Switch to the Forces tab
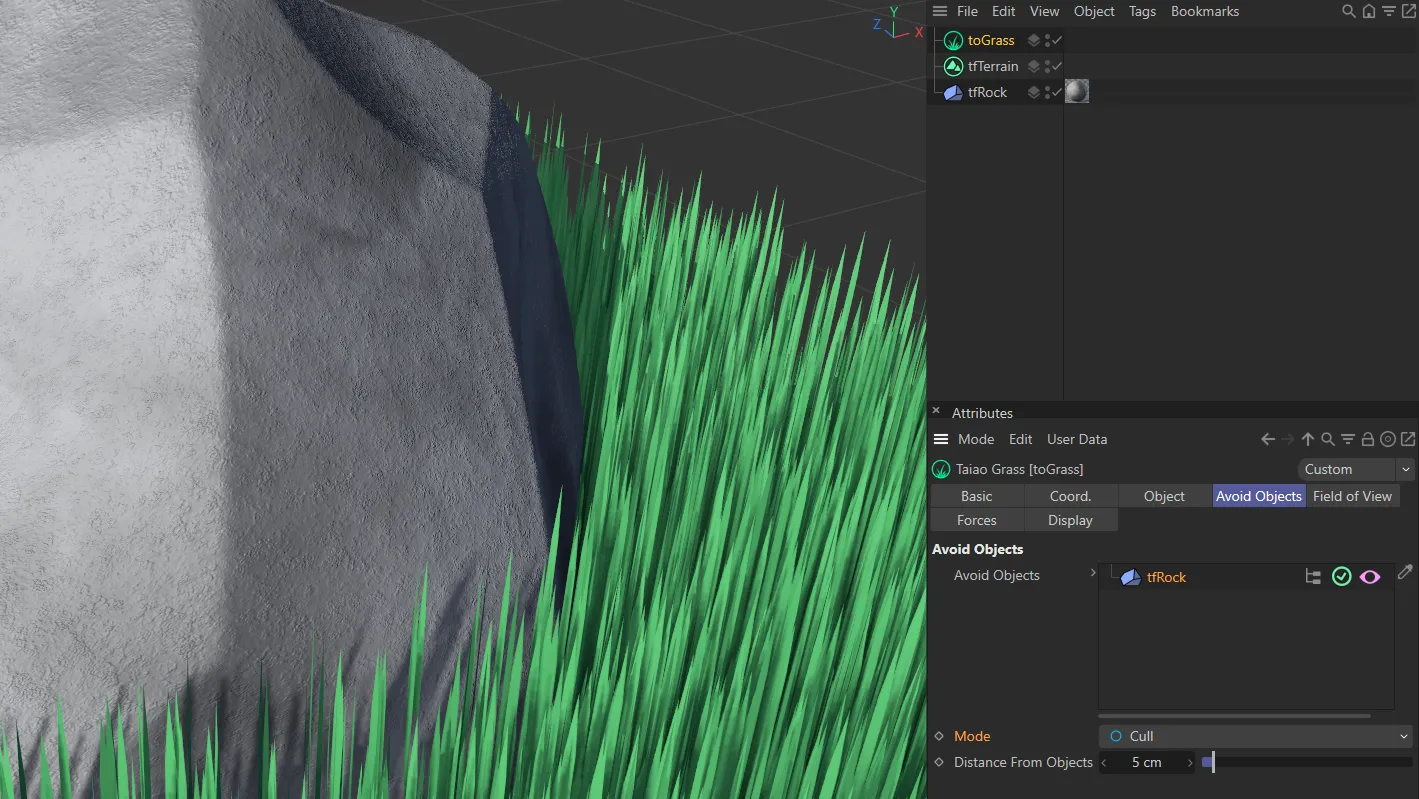 click(976, 520)
